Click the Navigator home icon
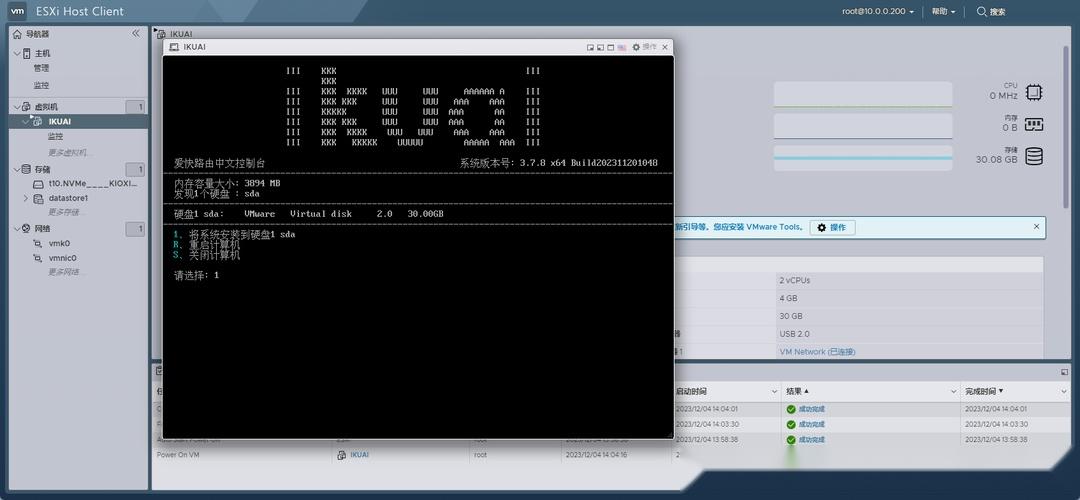 (x=17, y=34)
